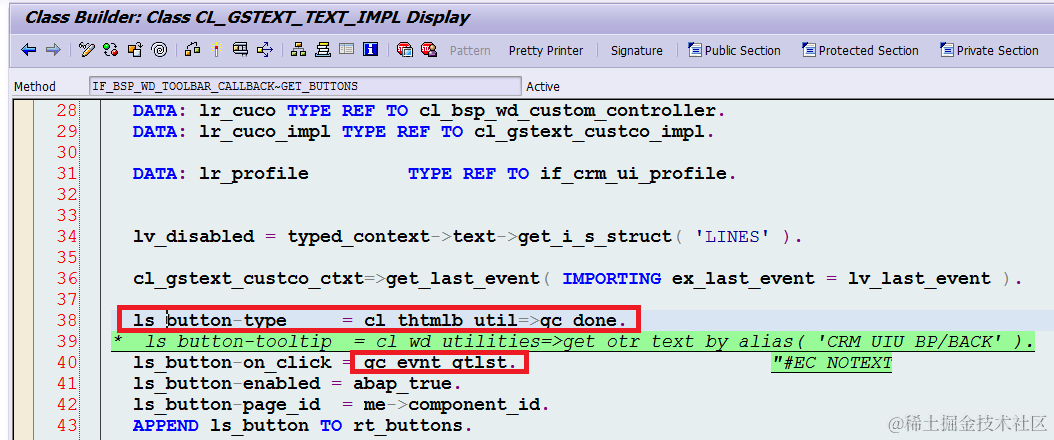The image size is (1054, 440).
Task: Click the spiral Enhance icon
Action: pos(159,50)
